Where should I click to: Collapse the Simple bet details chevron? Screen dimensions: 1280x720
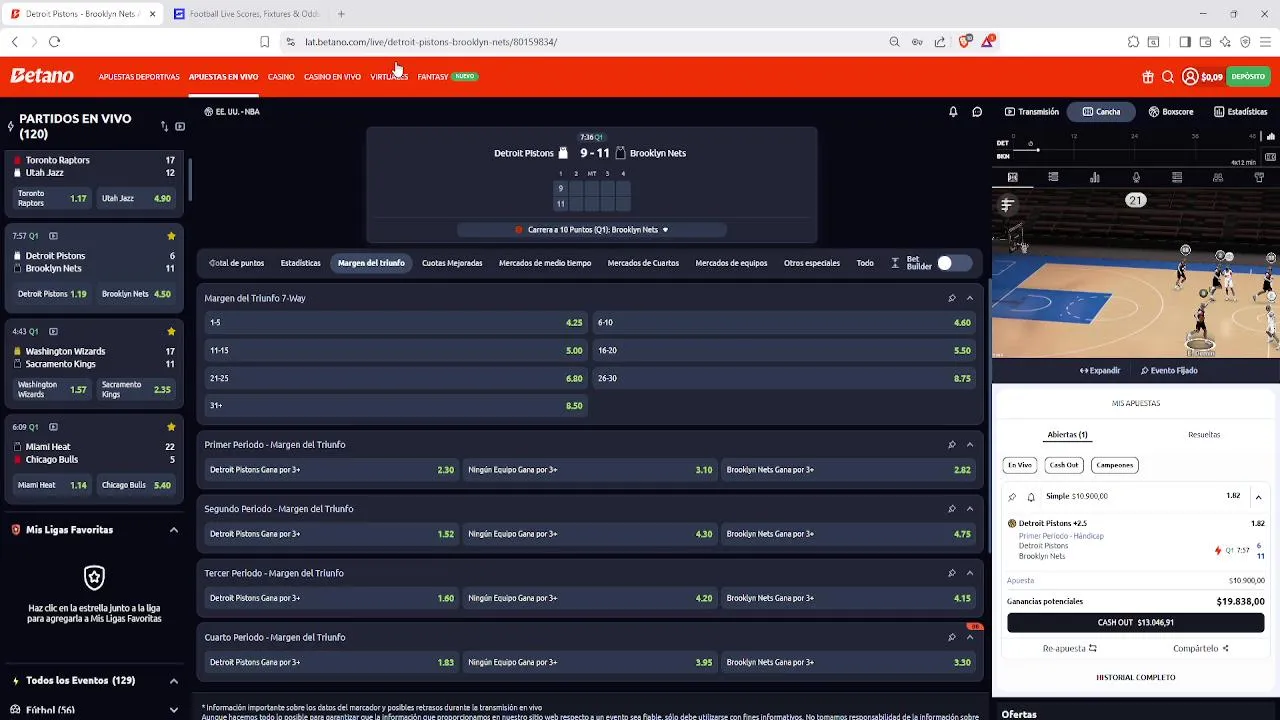(1258, 497)
